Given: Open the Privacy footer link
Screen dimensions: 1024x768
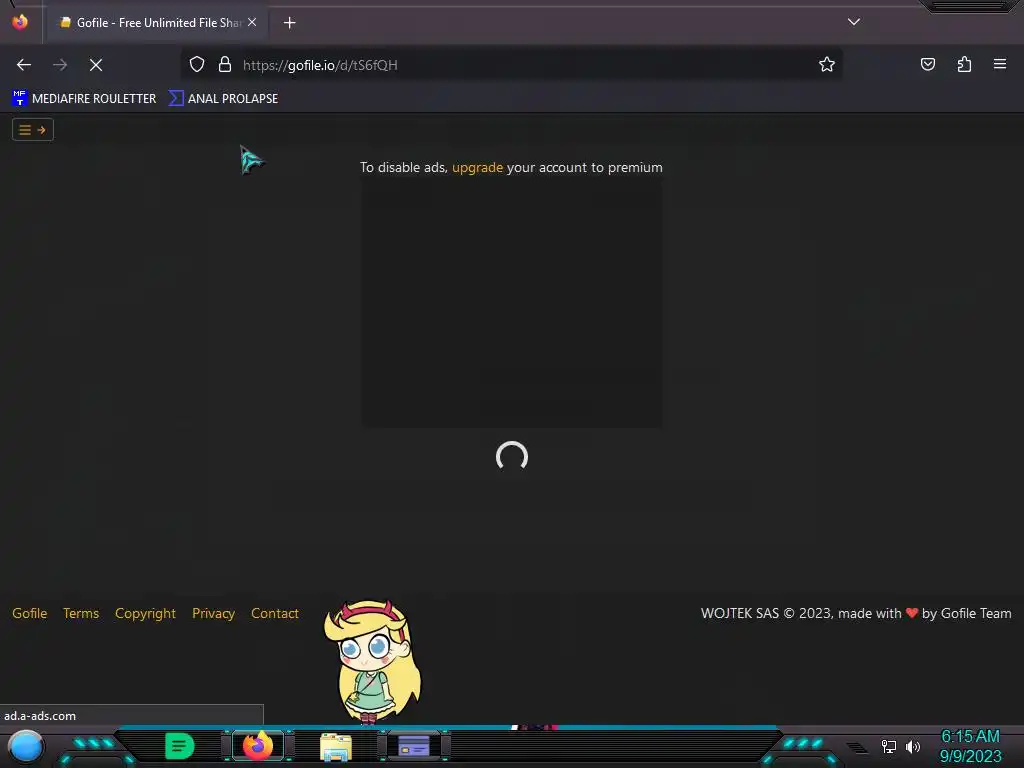Looking at the screenshot, I should [214, 613].
